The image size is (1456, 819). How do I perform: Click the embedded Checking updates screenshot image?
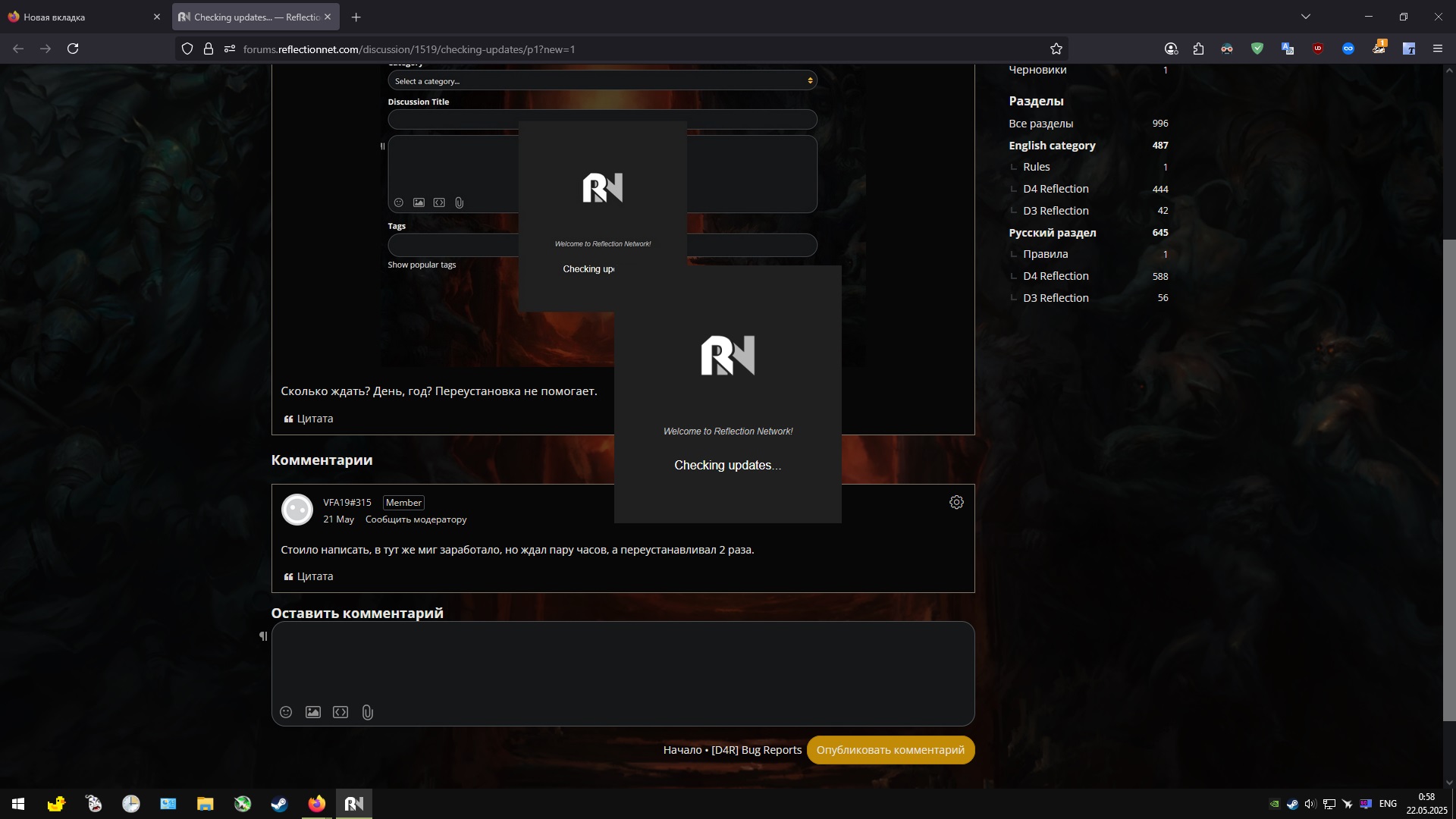tap(623, 216)
